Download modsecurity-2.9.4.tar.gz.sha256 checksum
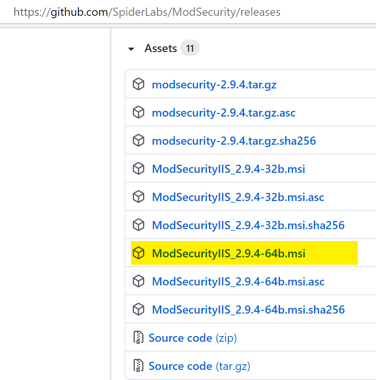Screen dimensions: 376x380 click(234, 141)
